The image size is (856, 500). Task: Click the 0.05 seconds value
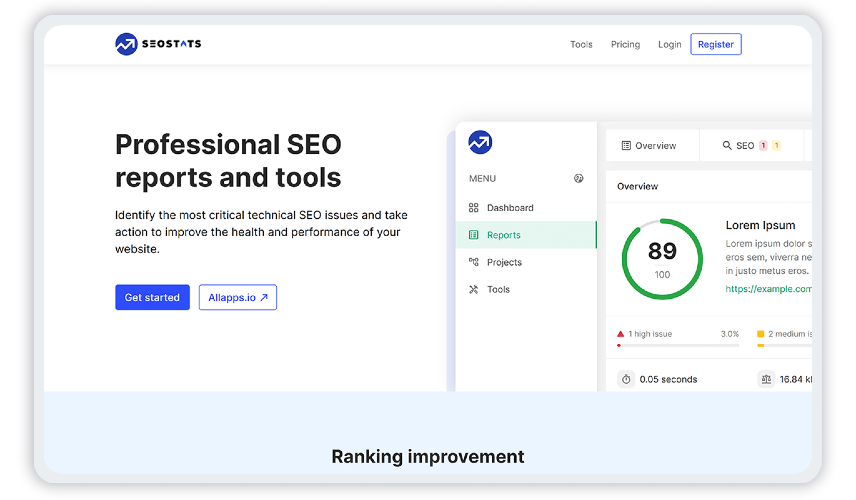pyautogui.click(x=668, y=379)
